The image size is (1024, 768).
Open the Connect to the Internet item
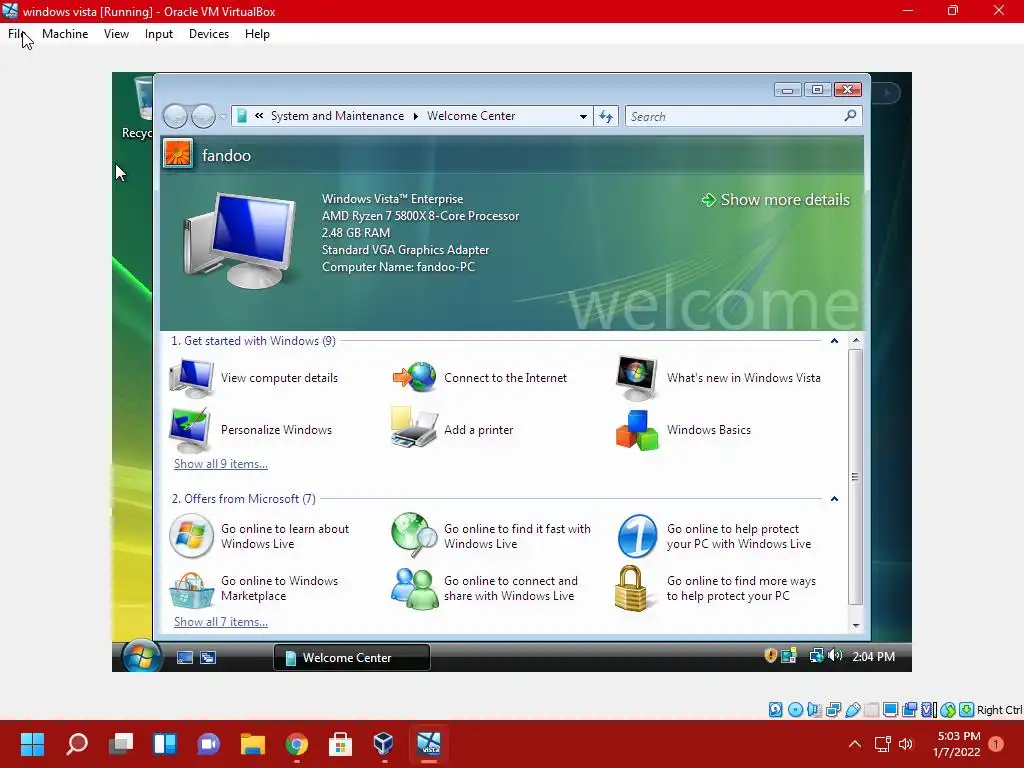[x=479, y=377]
